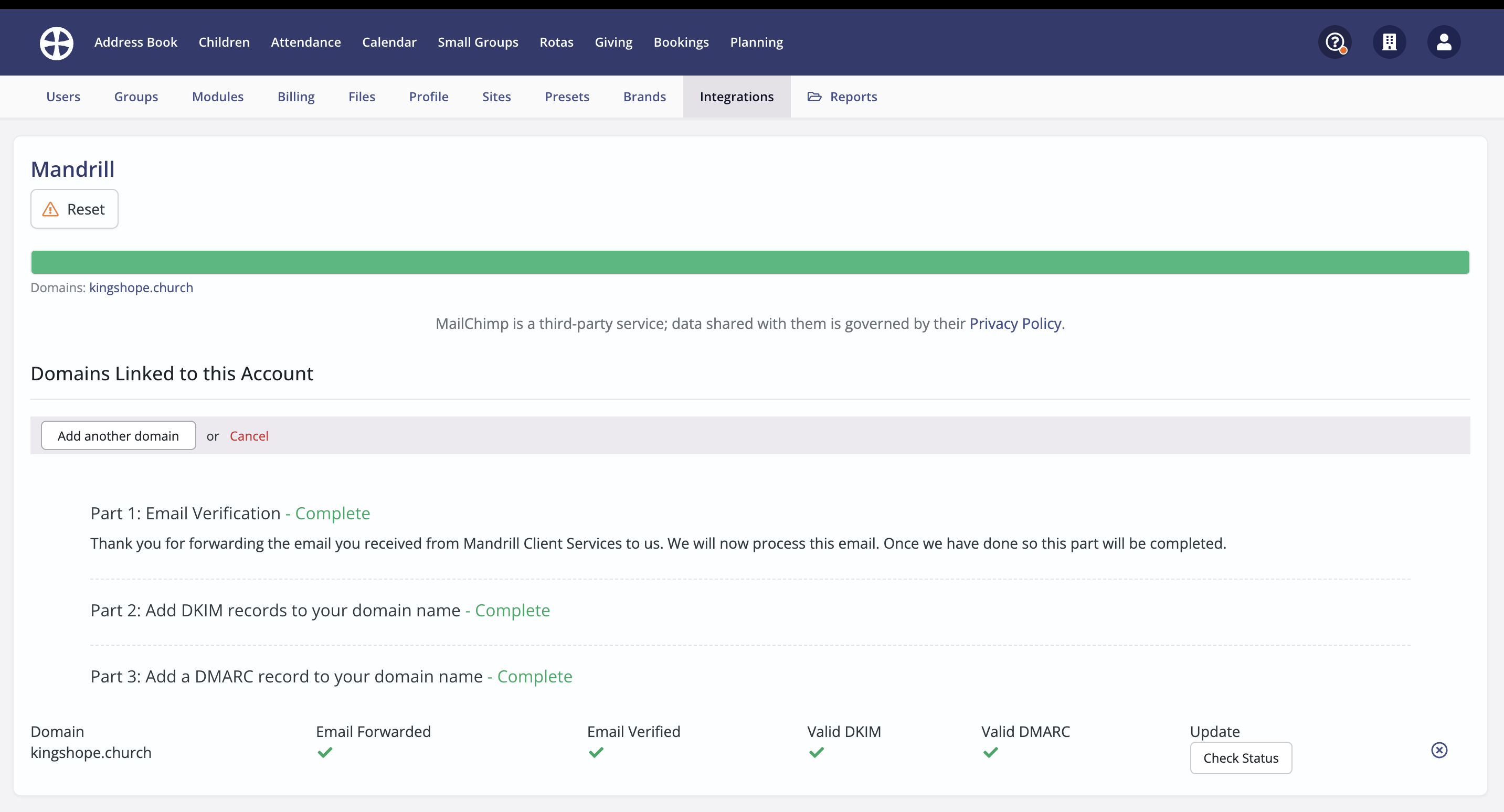
Task: Click kingshope.church in the domain table
Action: 90,752
